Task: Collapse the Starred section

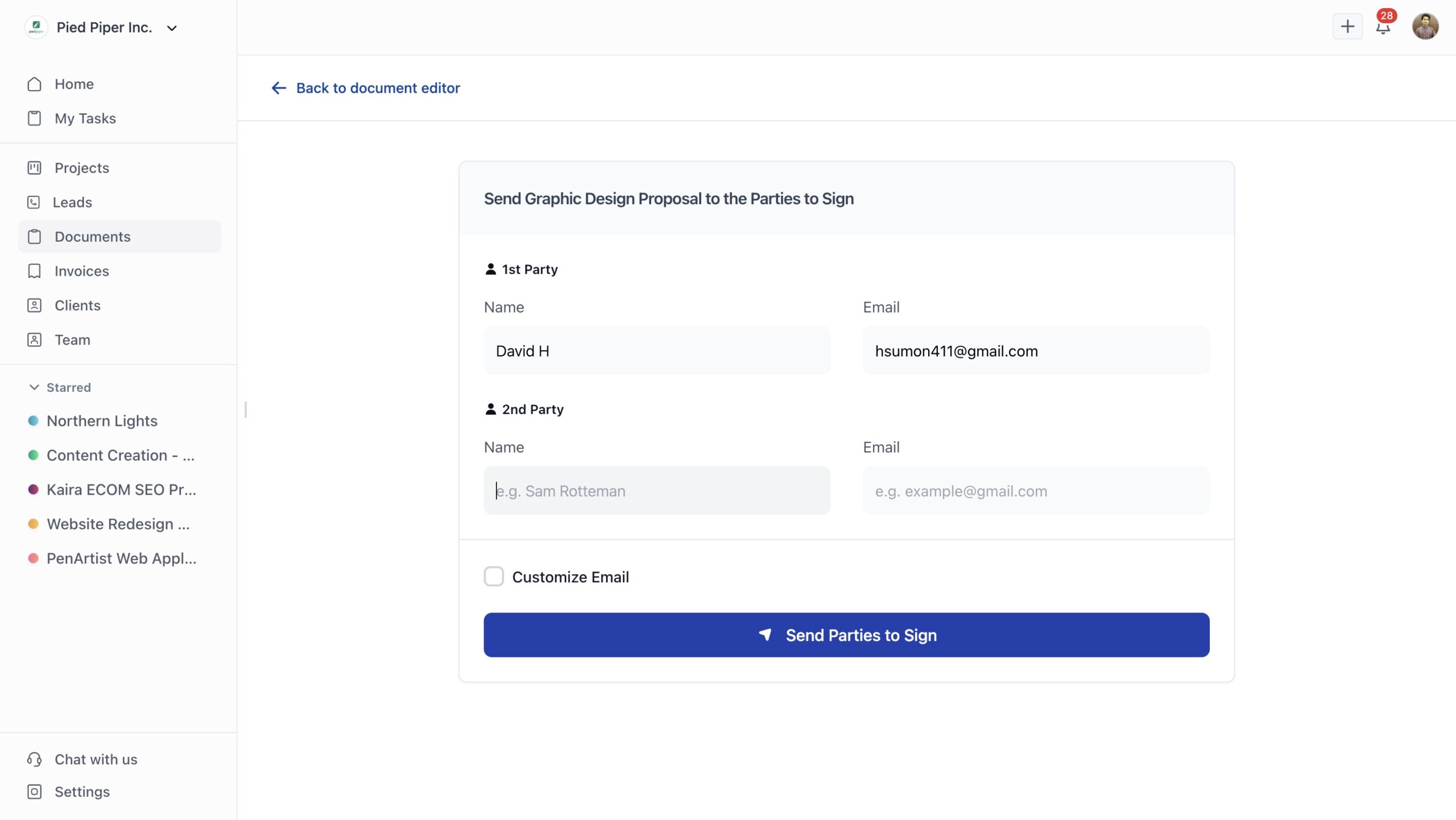Action: 34,387
